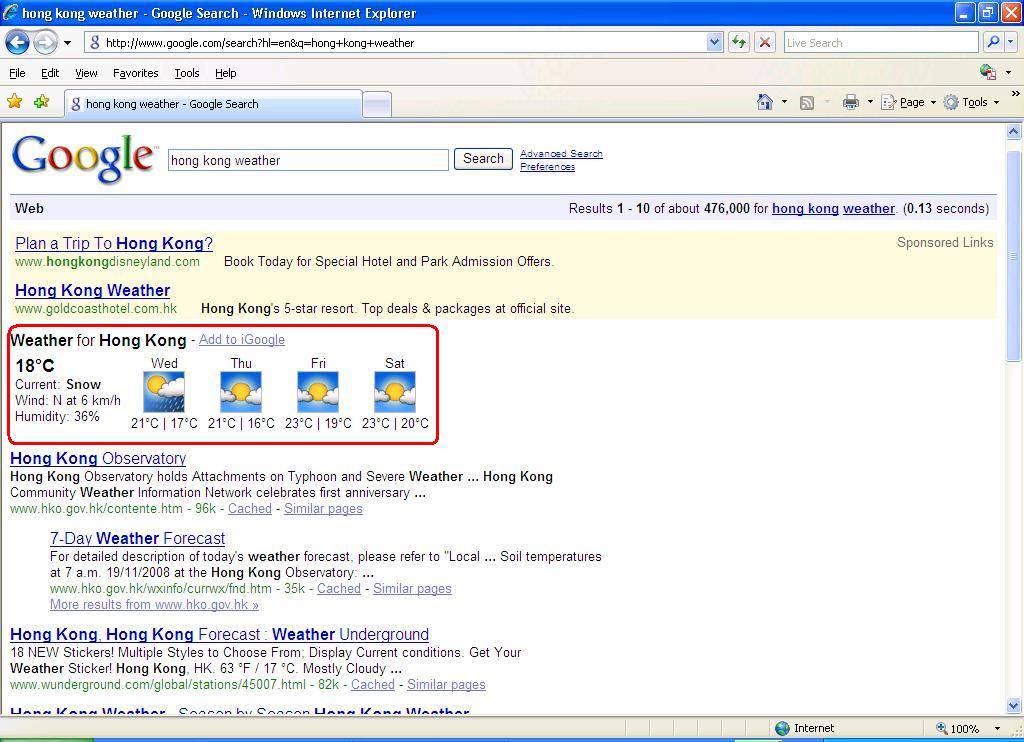This screenshot has width=1024, height=742.
Task: Follow the underlined hong kong link in results count
Action: pos(805,208)
